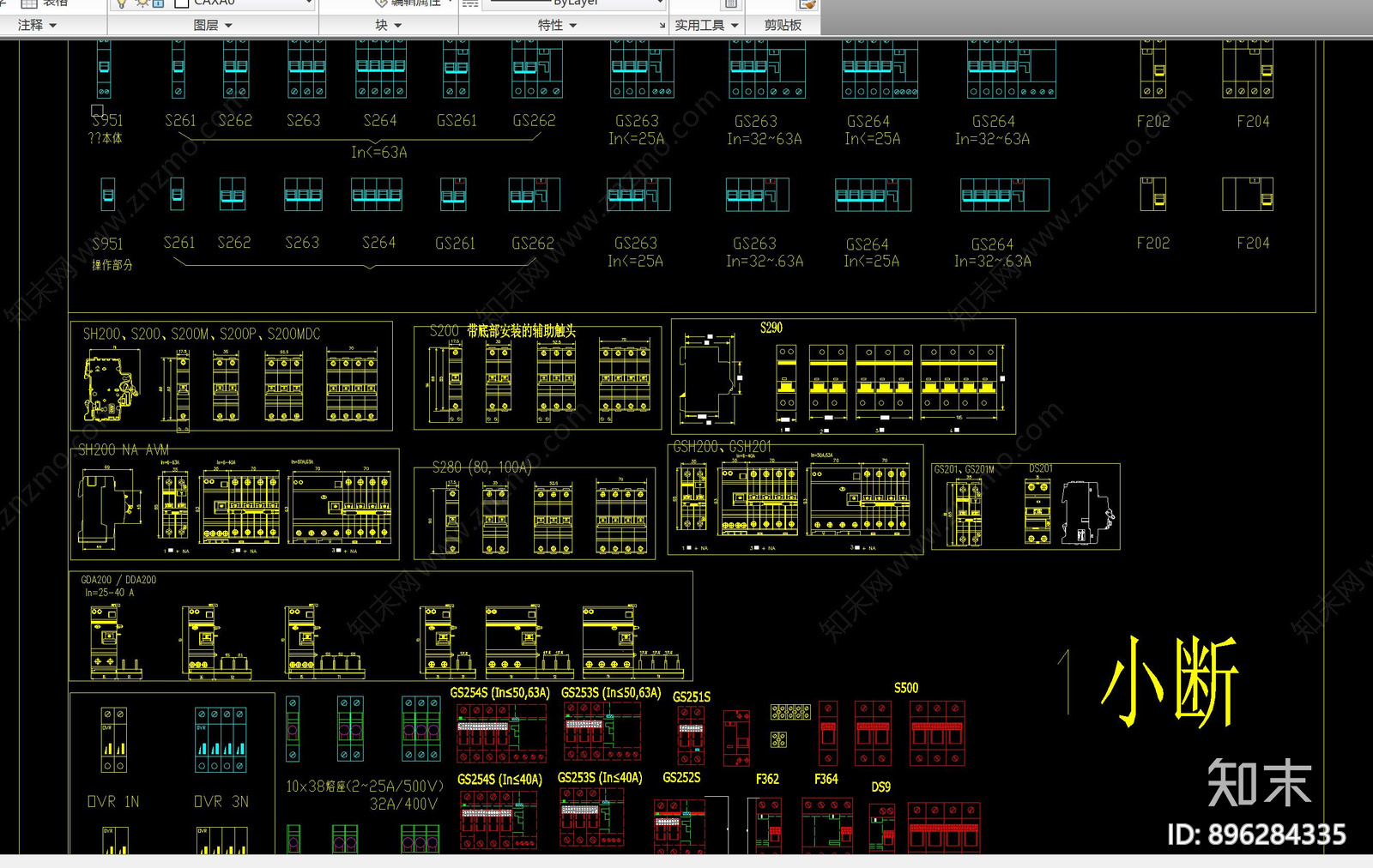Image resolution: width=1373 pixels, height=868 pixels.
Task: Open the CAXA0 layer dropdown
Action: point(309,3)
